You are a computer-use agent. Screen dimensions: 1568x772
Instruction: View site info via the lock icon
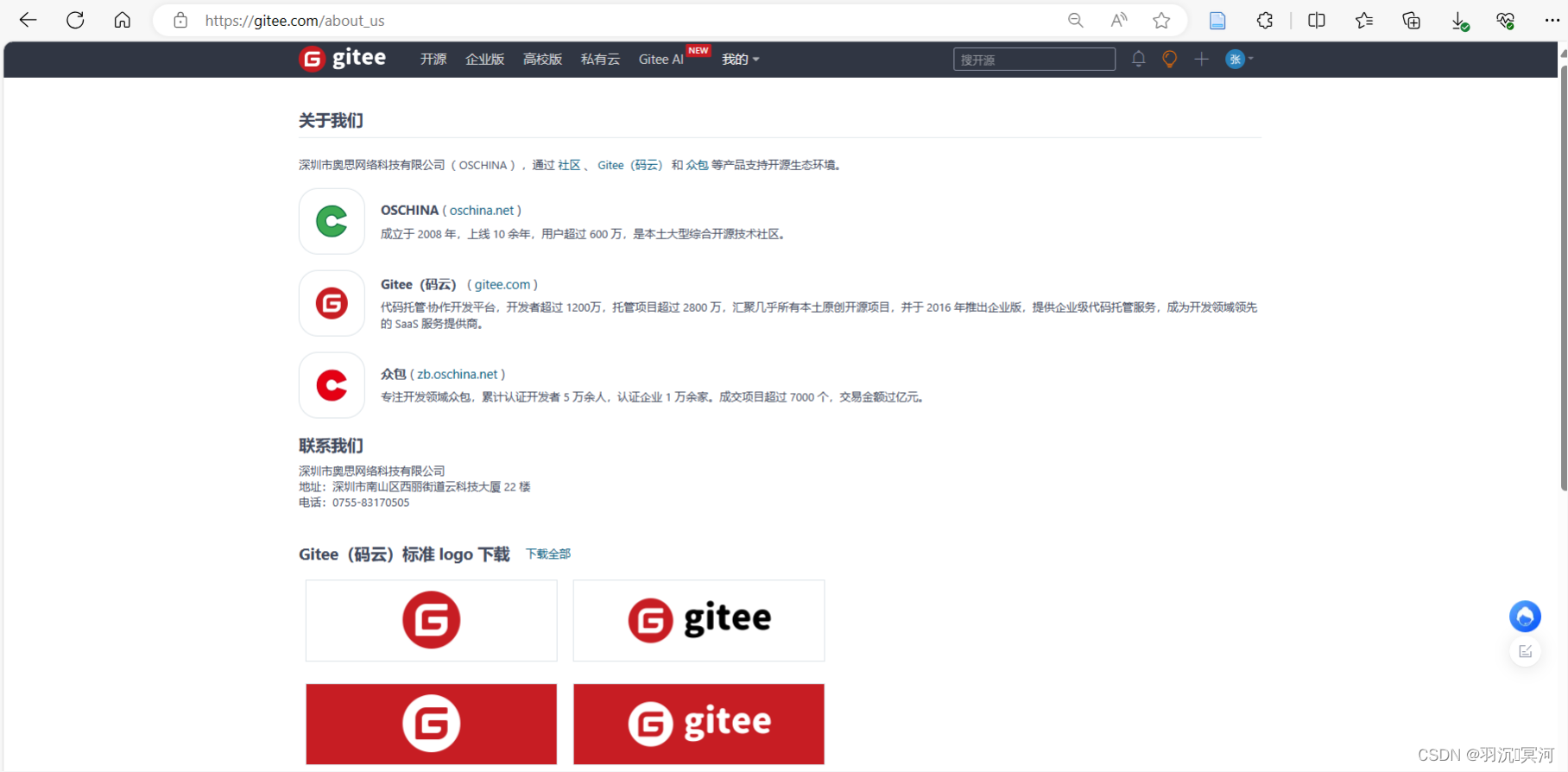(180, 20)
